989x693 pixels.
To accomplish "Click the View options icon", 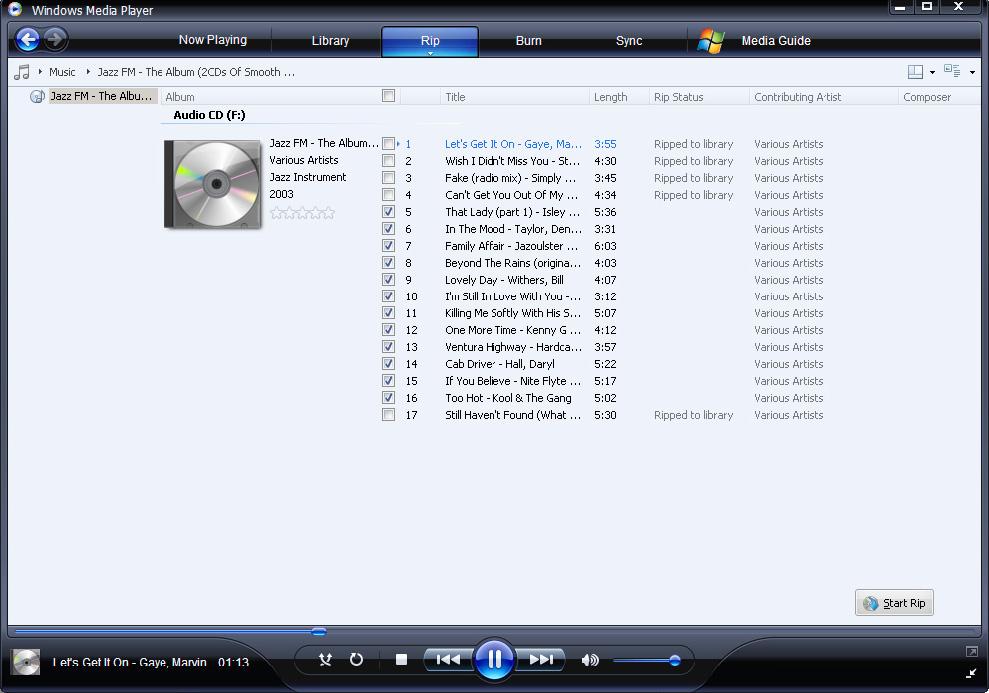I will point(952,71).
